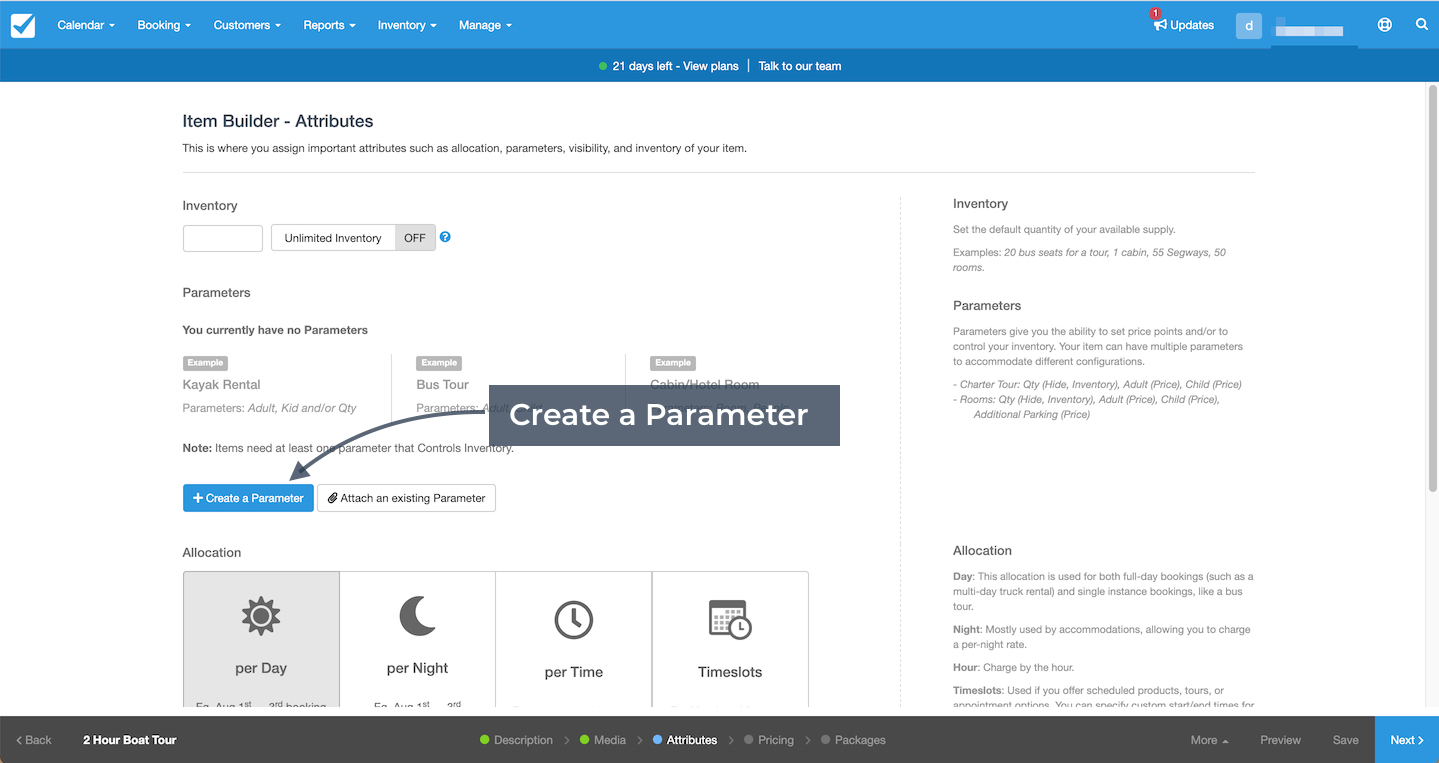Go to Media step
Image resolution: width=1439 pixels, height=763 pixels.
(x=603, y=740)
